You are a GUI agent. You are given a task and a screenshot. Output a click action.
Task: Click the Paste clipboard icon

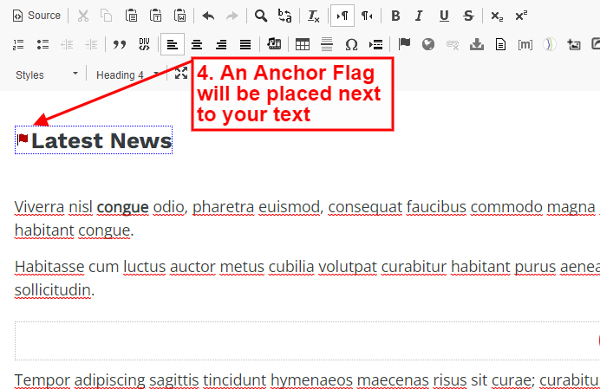[x=131, y=16]
